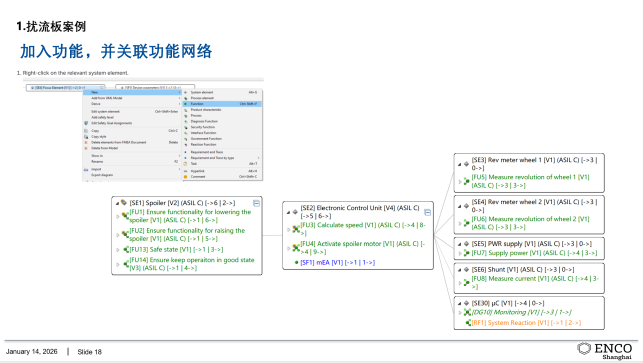Click the FU2 function icon
Viewport: 643px width, 363px height.
[125, 234]
